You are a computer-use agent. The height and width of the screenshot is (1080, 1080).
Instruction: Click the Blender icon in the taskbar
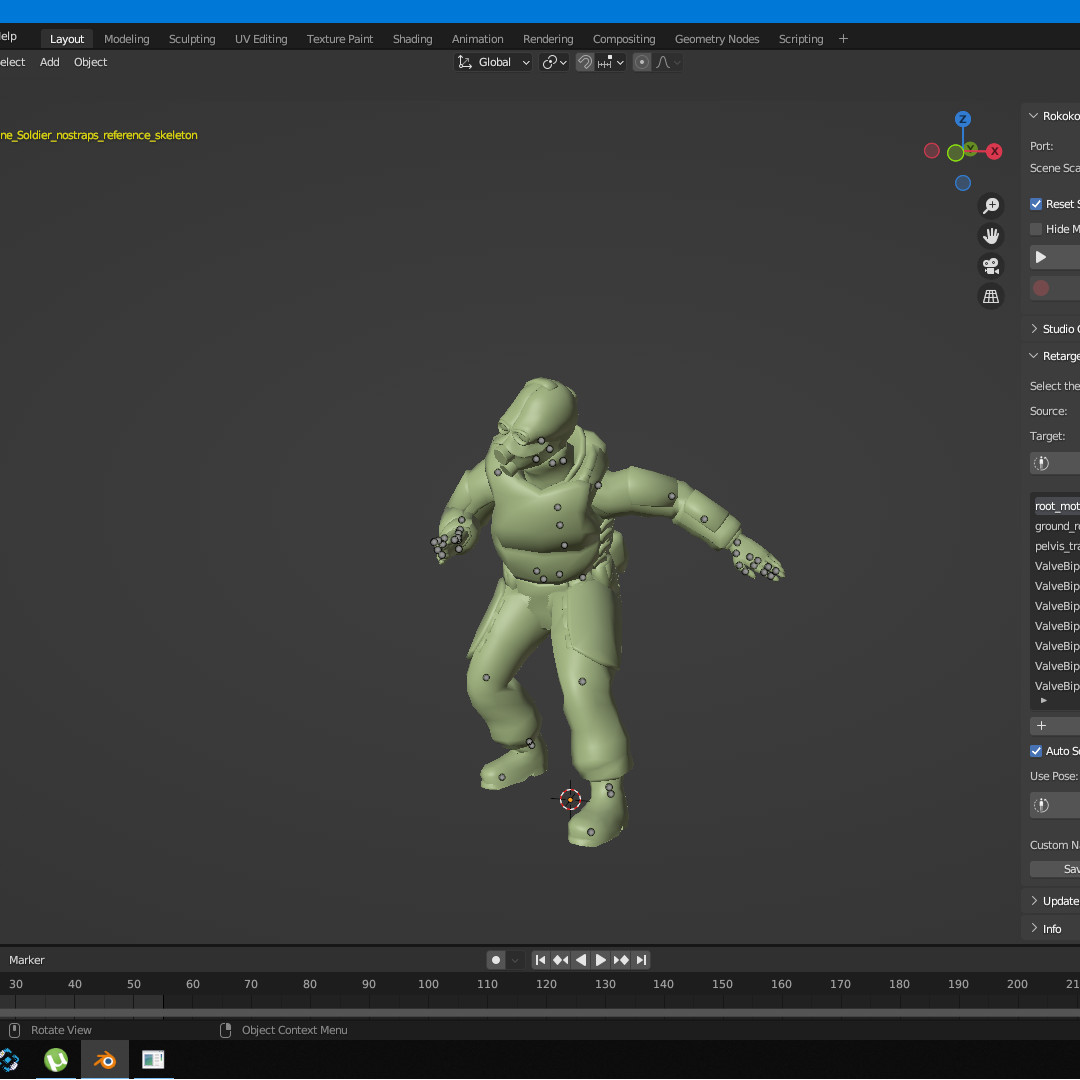(104, 1059)
